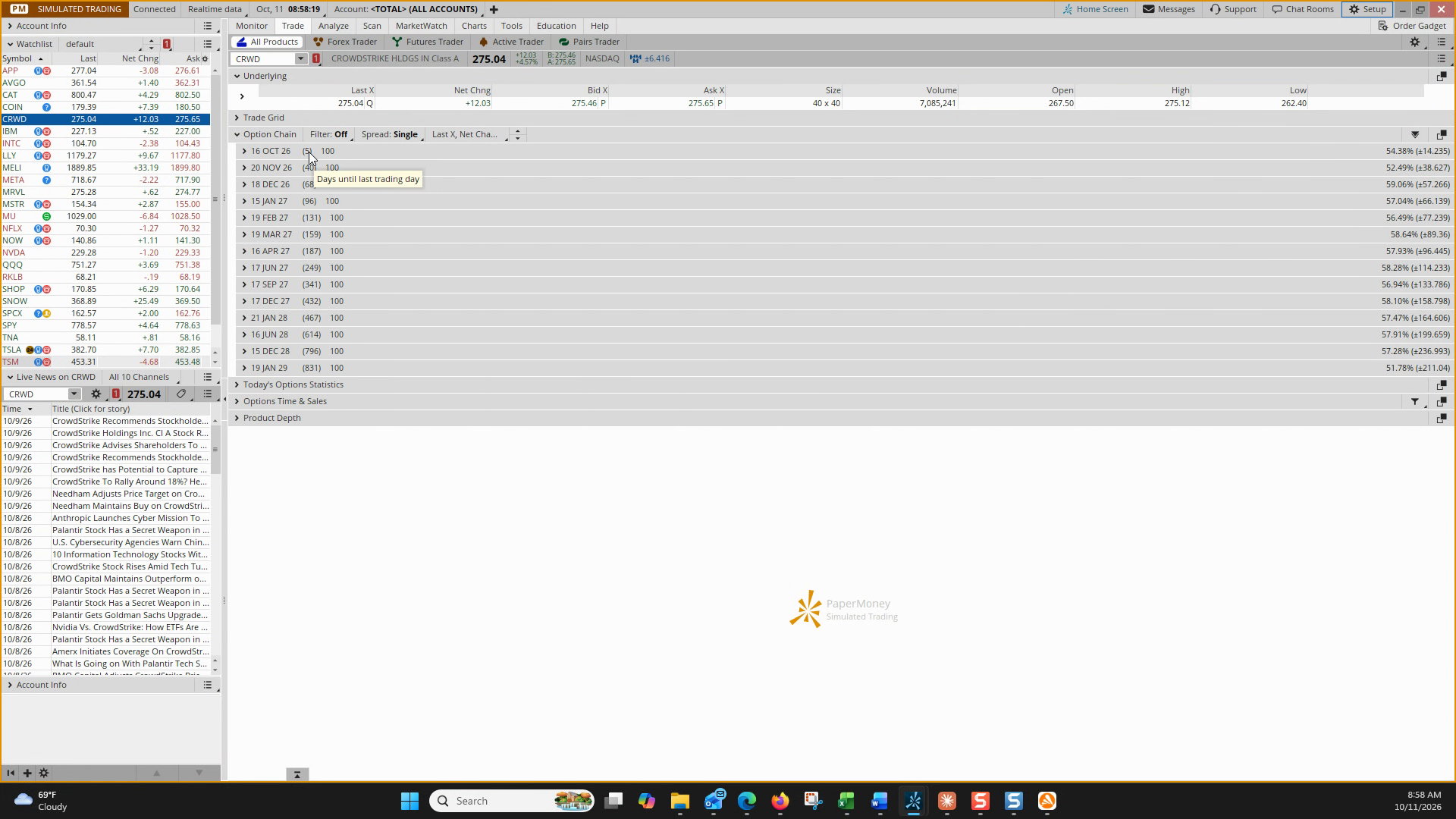Click the CRWD symbol input field in Trade tab

(x=262, y=59)
